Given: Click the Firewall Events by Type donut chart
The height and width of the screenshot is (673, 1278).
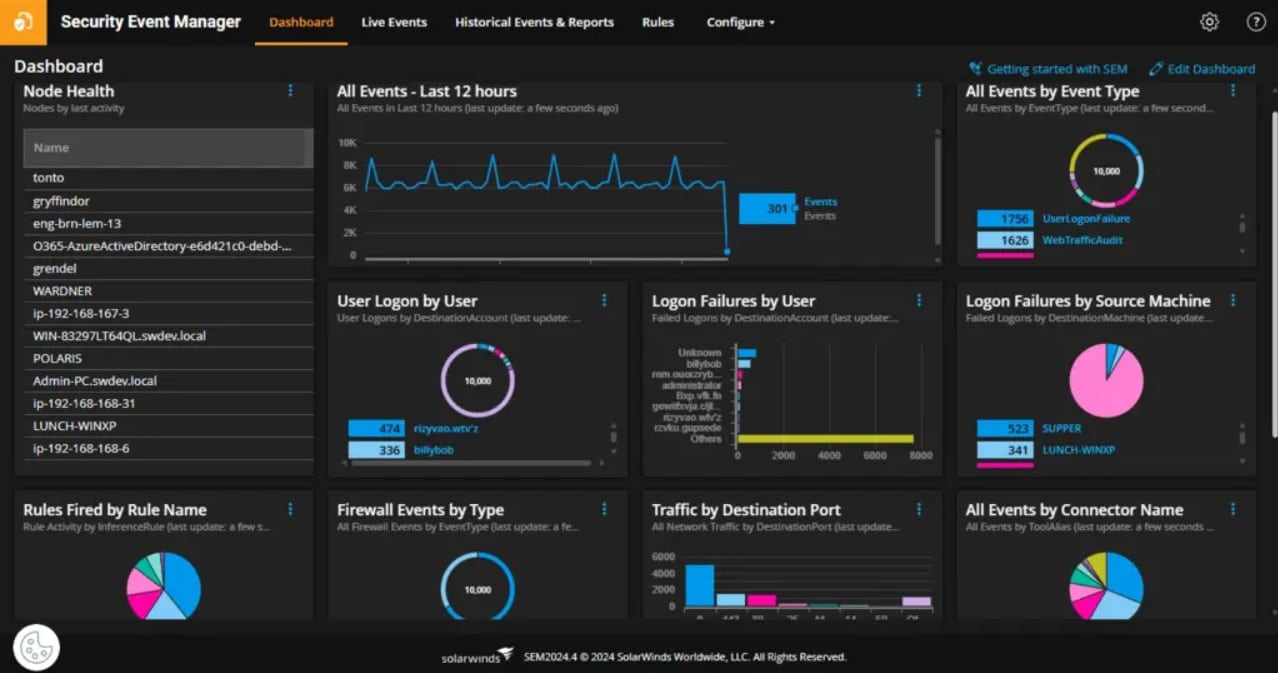Looking at the screenshot, I should point(478,587).
